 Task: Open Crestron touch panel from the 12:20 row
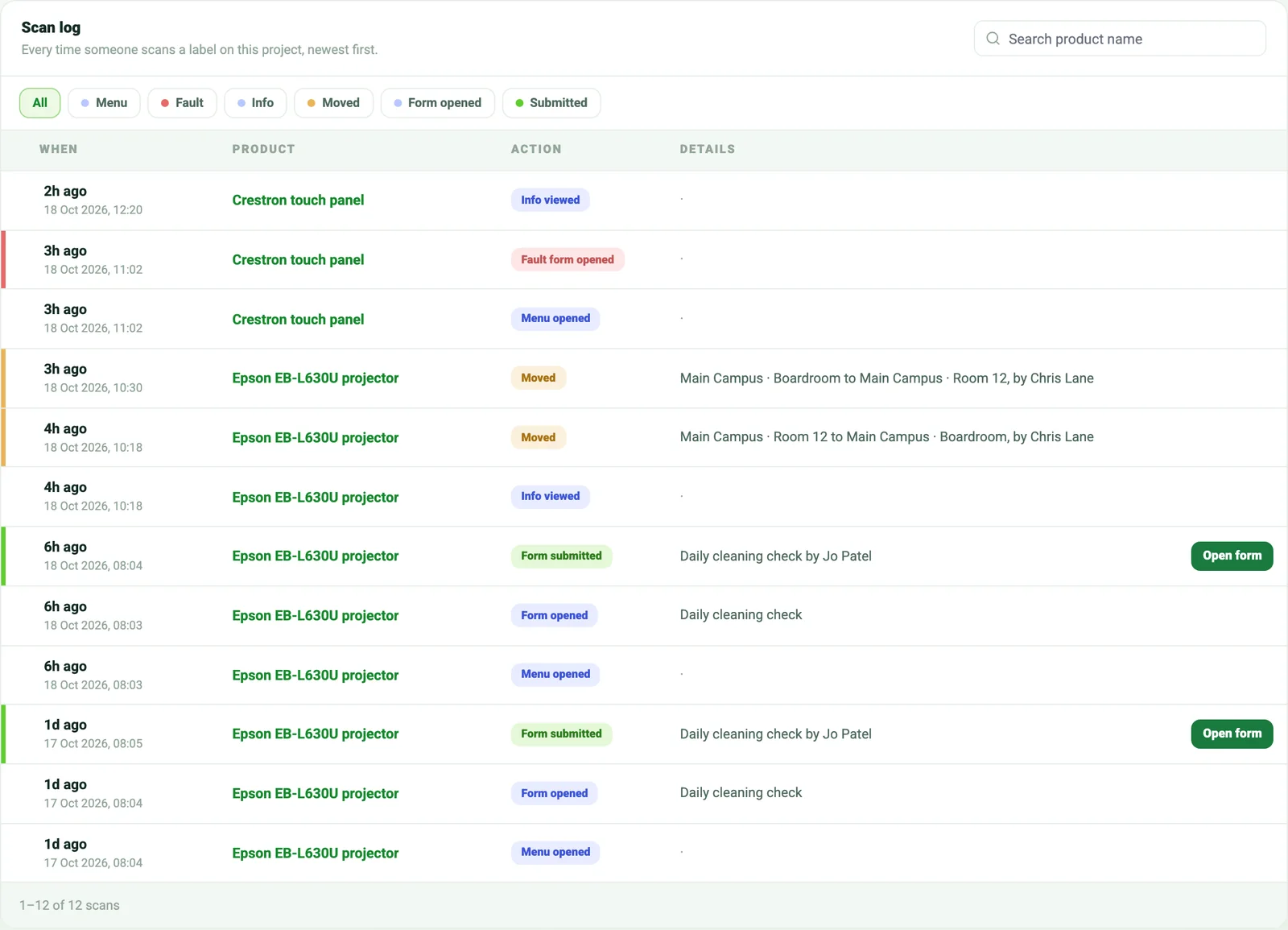pyautogui.click(x=298, y=200)
